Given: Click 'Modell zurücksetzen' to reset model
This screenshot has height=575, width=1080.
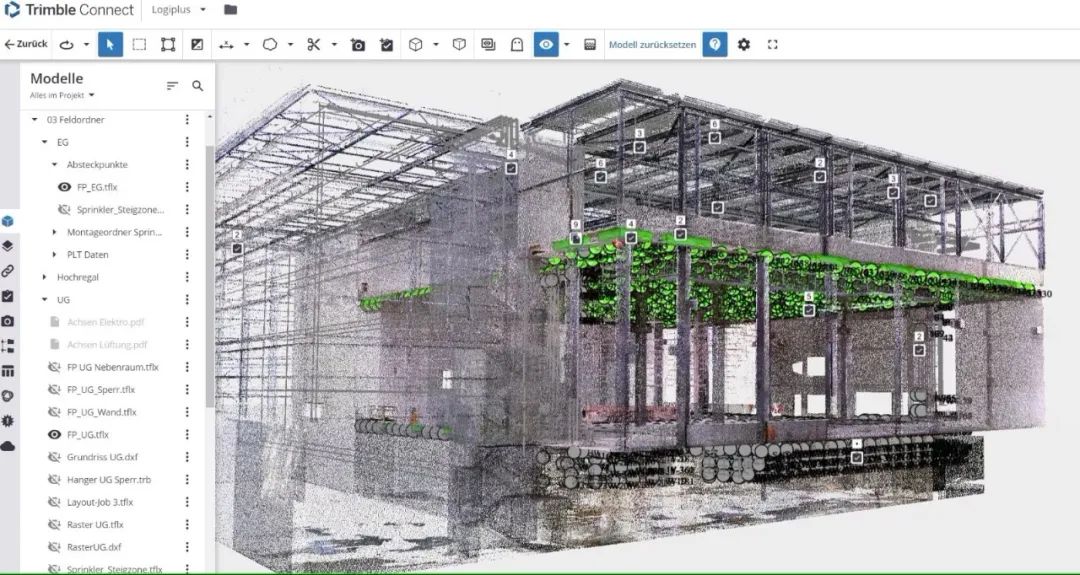Looking at the screenshot, I should coord(652,44).
